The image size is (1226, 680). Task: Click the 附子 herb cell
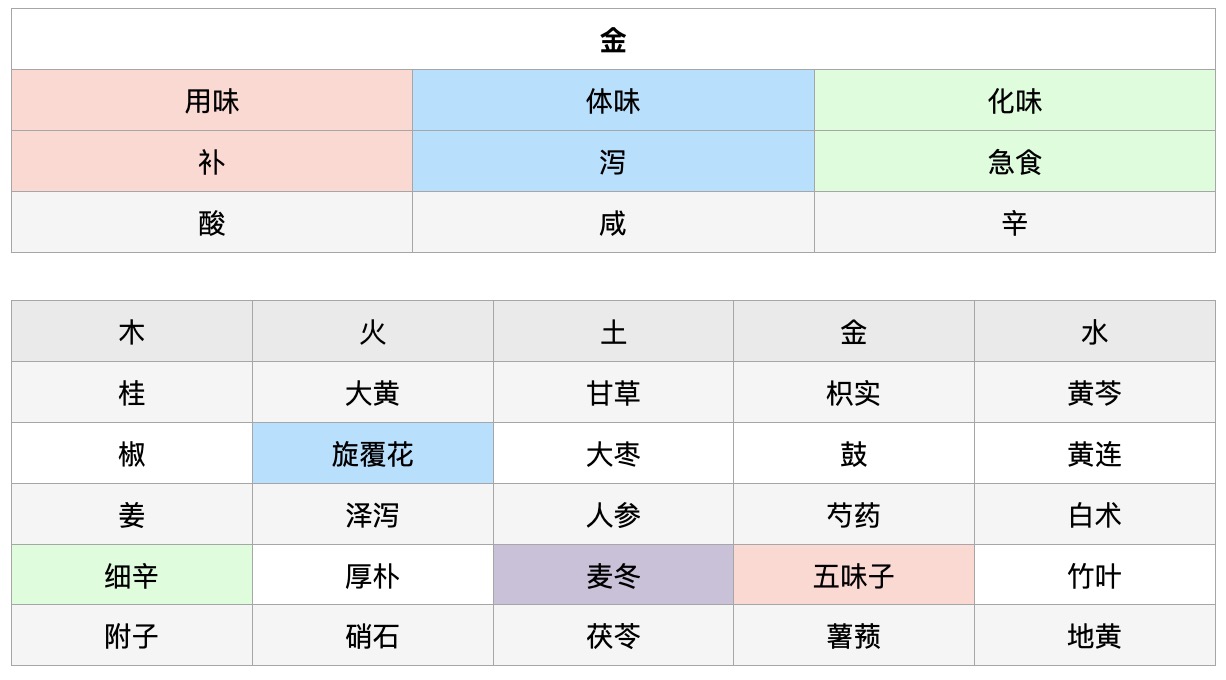pyautogui.click(x=132, y=636)
